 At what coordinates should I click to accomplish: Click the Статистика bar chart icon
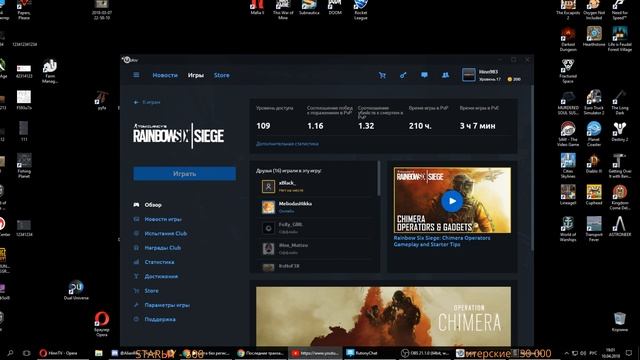[x=136, y=262]
